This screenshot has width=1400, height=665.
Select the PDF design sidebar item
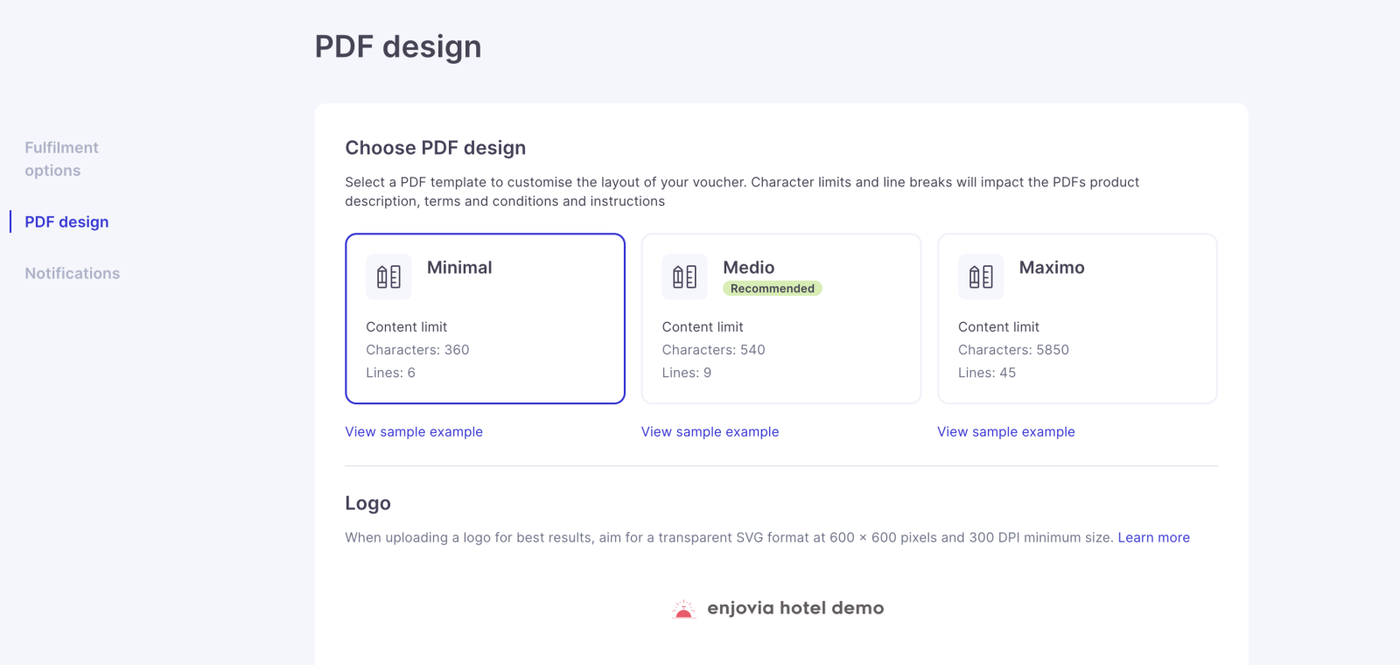(x=67, y=222)
